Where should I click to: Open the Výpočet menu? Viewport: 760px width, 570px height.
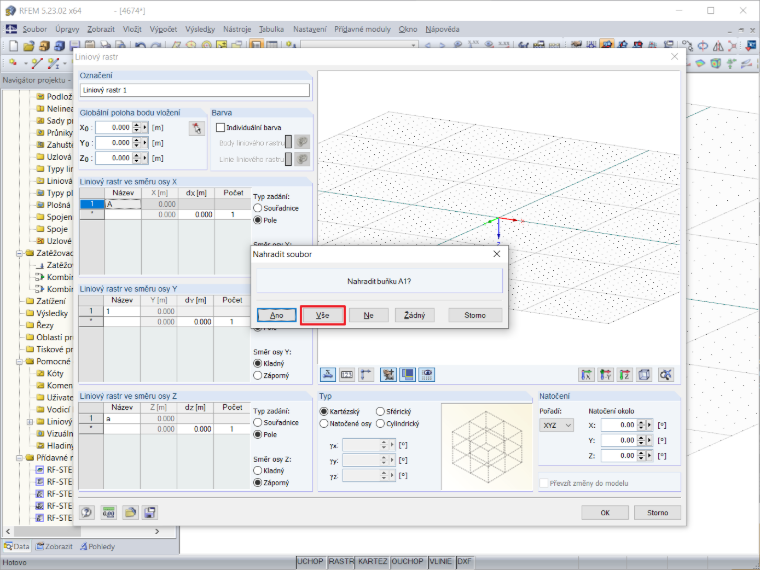click(x=163, y=29)
